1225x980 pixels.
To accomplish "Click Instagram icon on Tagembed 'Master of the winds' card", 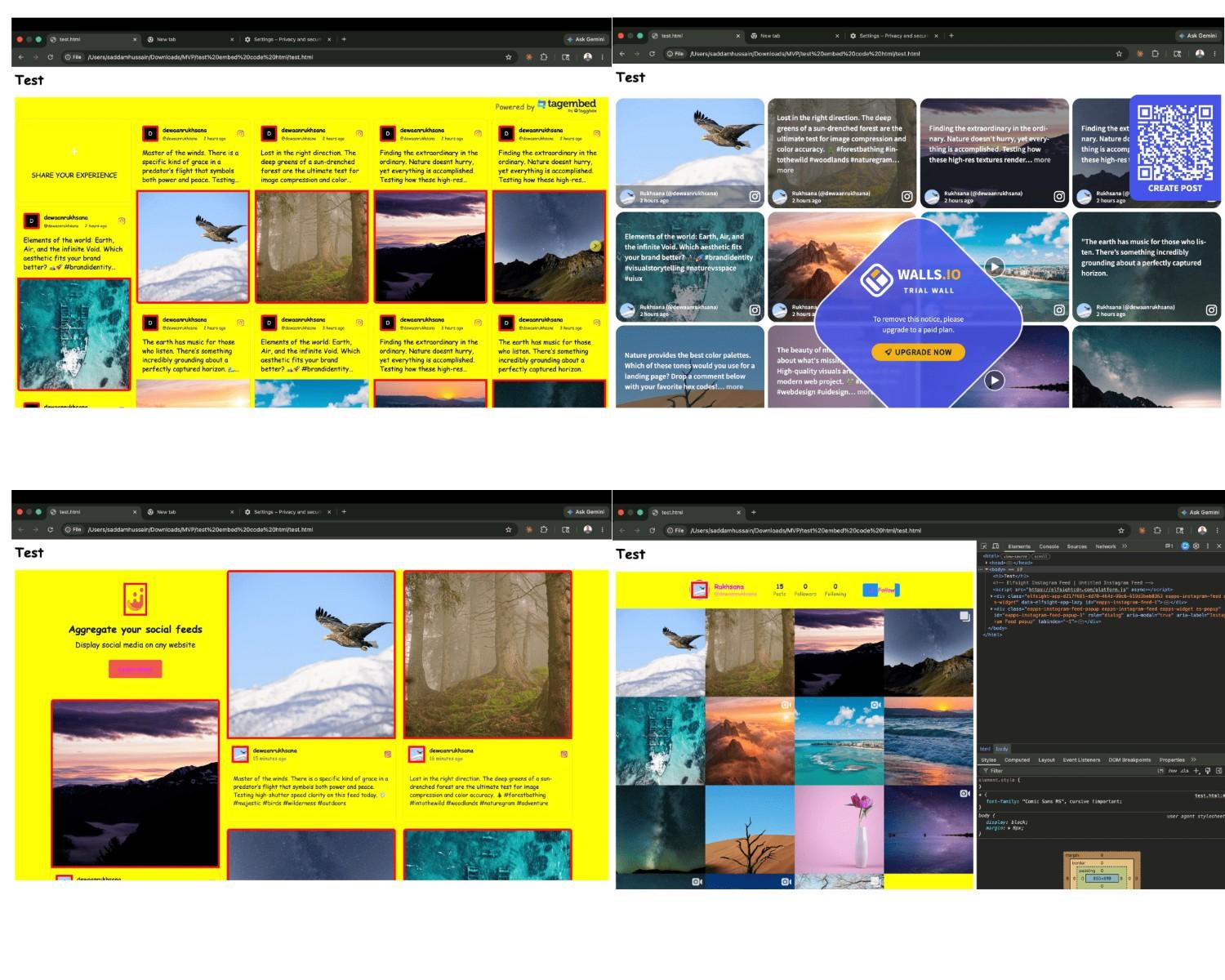I will coord(240,133).
